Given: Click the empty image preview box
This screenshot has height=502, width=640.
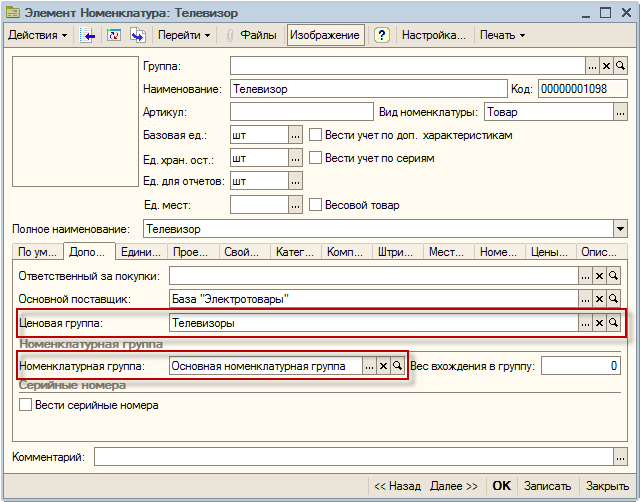Looking at the screenshot, I should [76, 122].
